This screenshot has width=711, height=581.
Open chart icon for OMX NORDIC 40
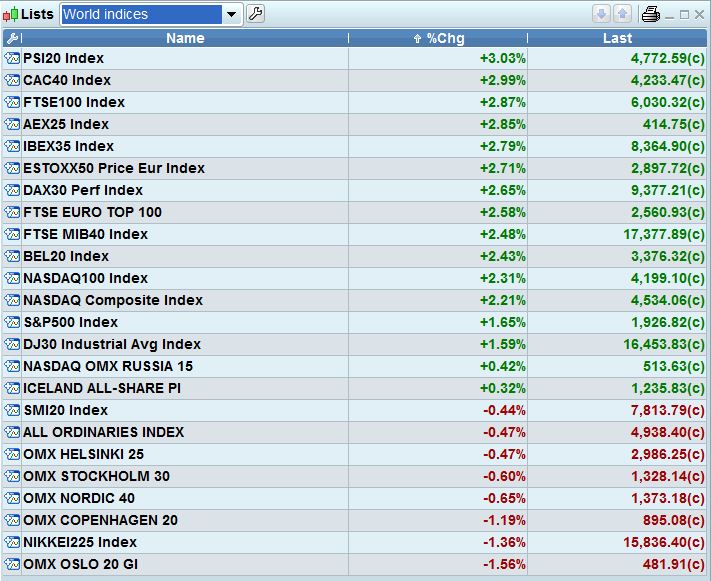tap(12, 498)
